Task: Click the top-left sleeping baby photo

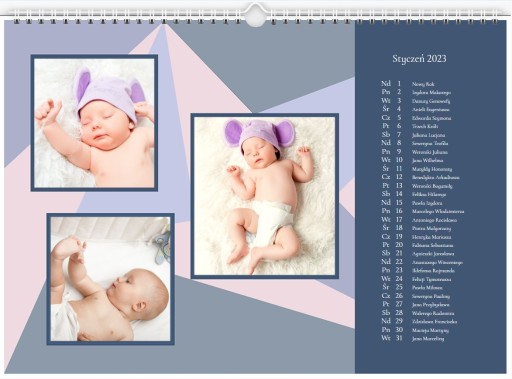Action: [94, 123]
